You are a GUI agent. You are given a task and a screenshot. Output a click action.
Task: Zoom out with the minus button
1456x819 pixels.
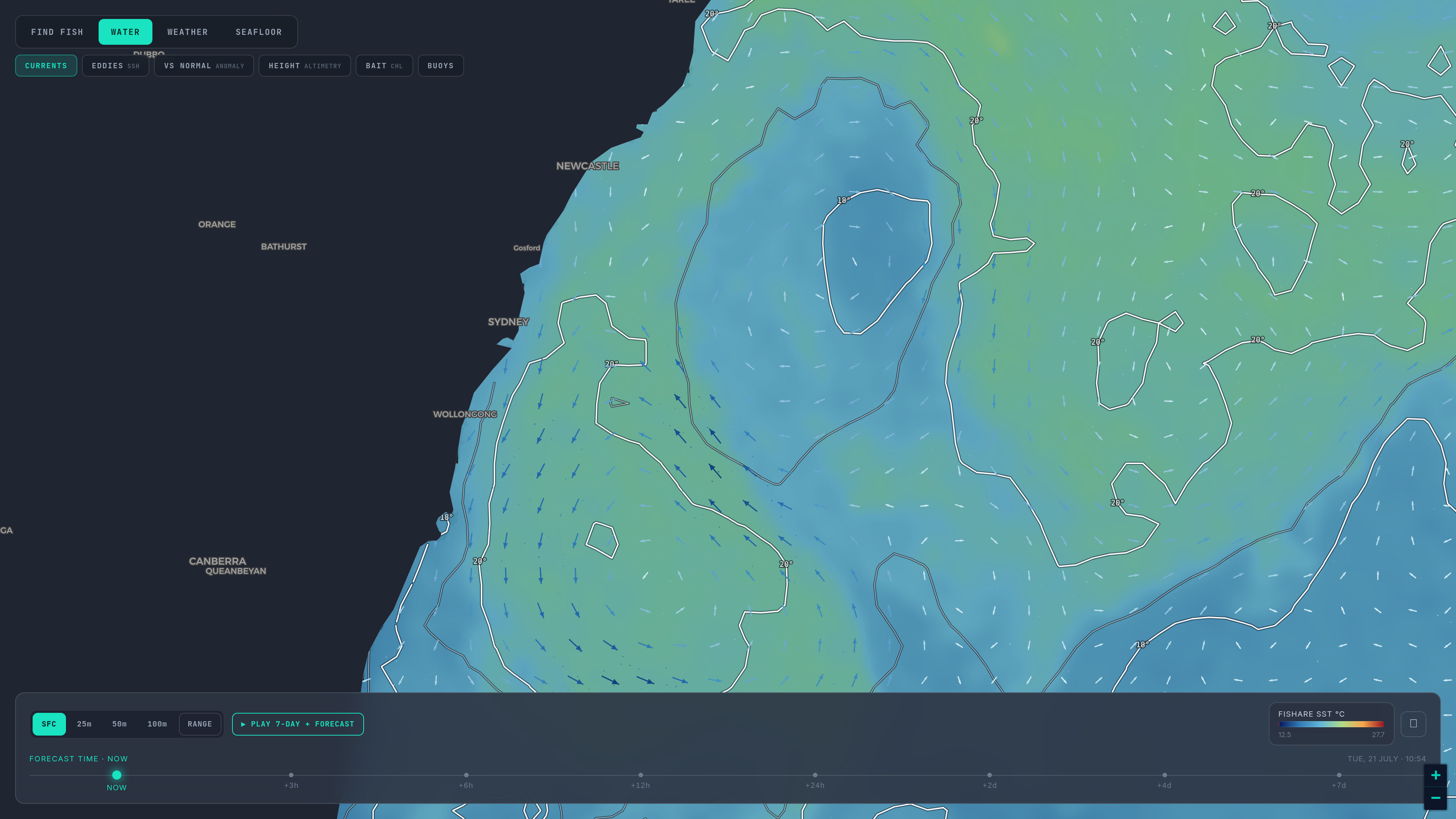click(1436, 798)
